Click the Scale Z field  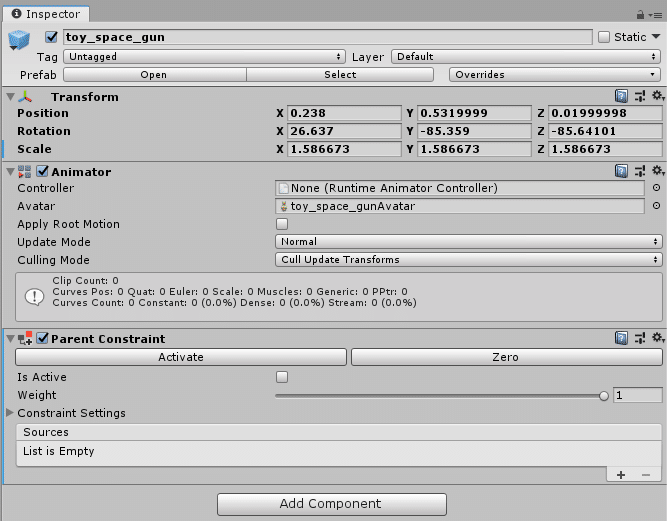coord(605,149)
